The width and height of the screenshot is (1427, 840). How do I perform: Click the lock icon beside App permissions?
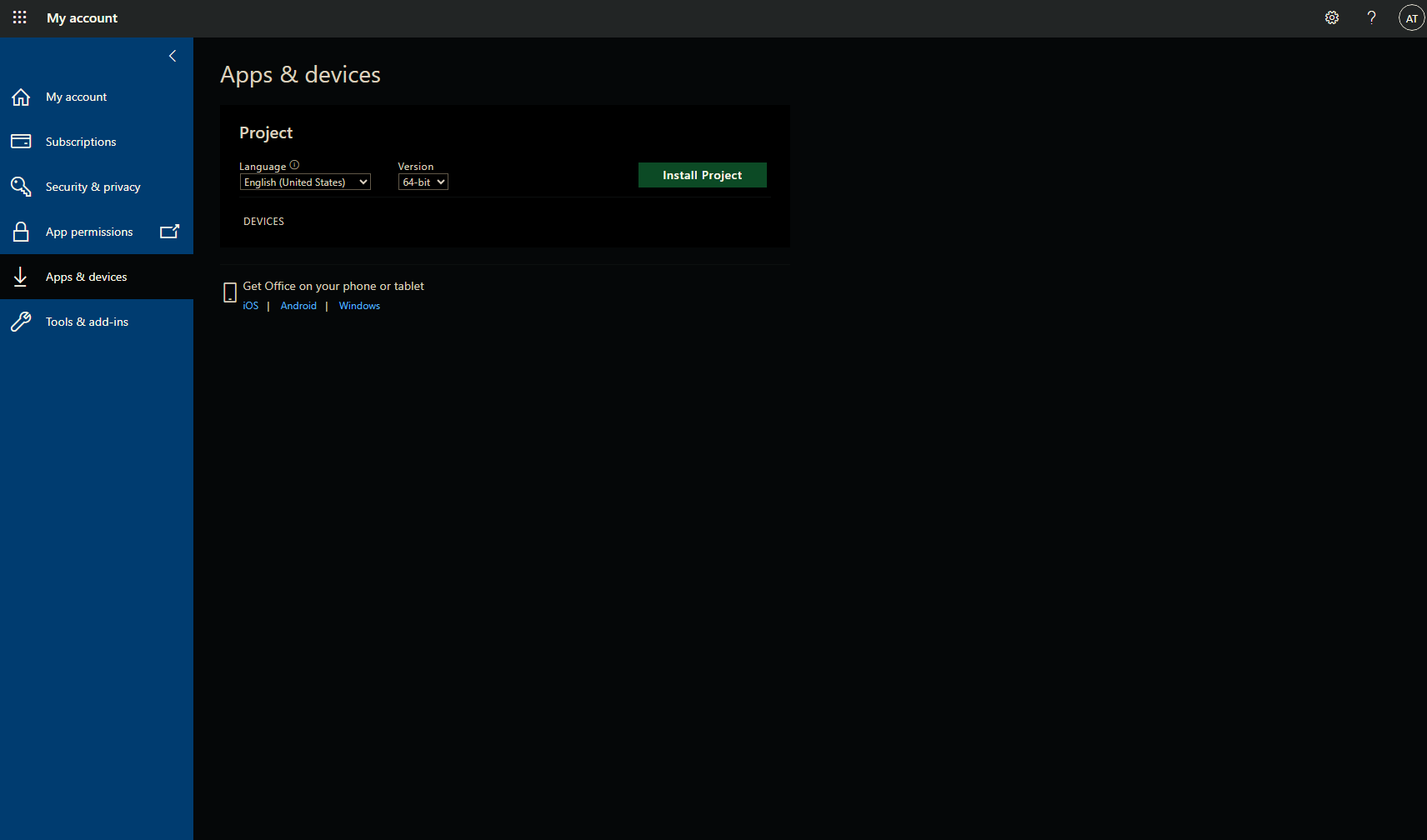[21, 232]
